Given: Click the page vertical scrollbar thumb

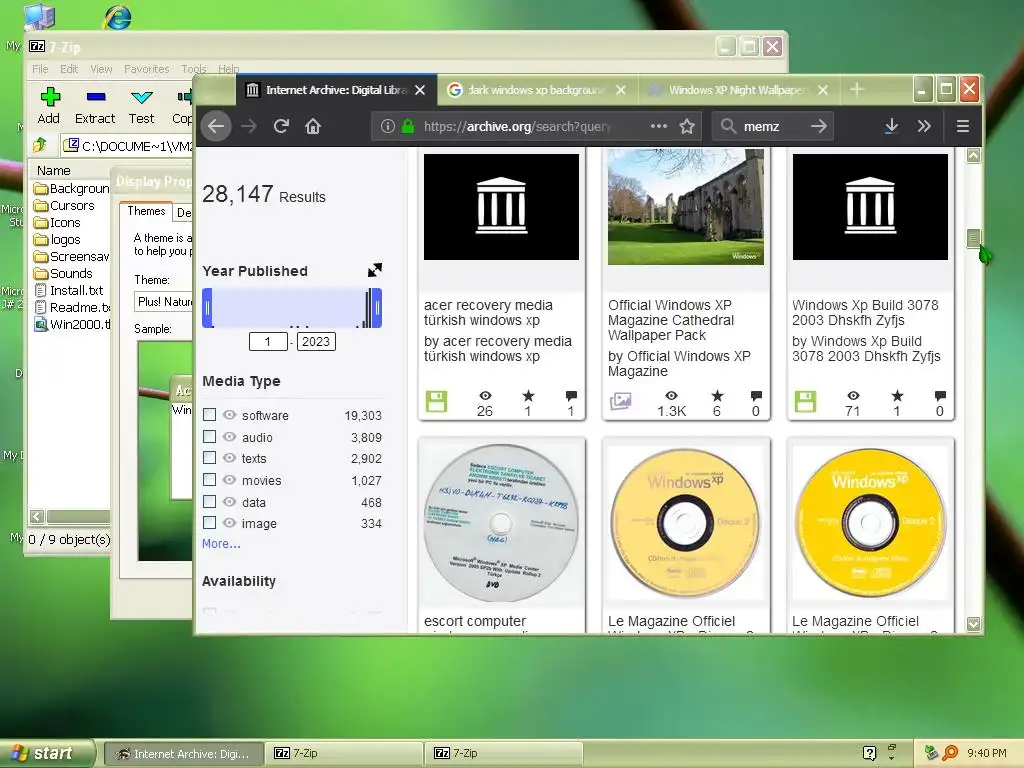Looking at the screenshot, I should (973, 238).
